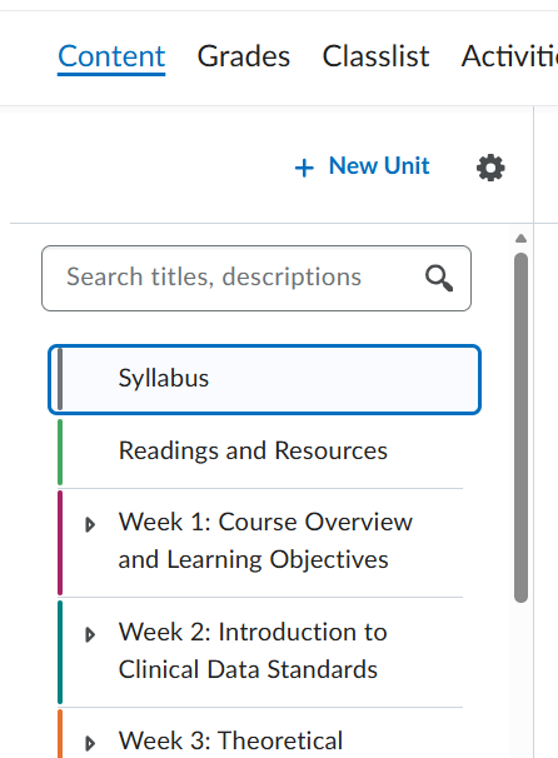The width and height of the screenshot is (558, 758).
Task: Select the Week 1 unit title text
Action: click(265, 541)
